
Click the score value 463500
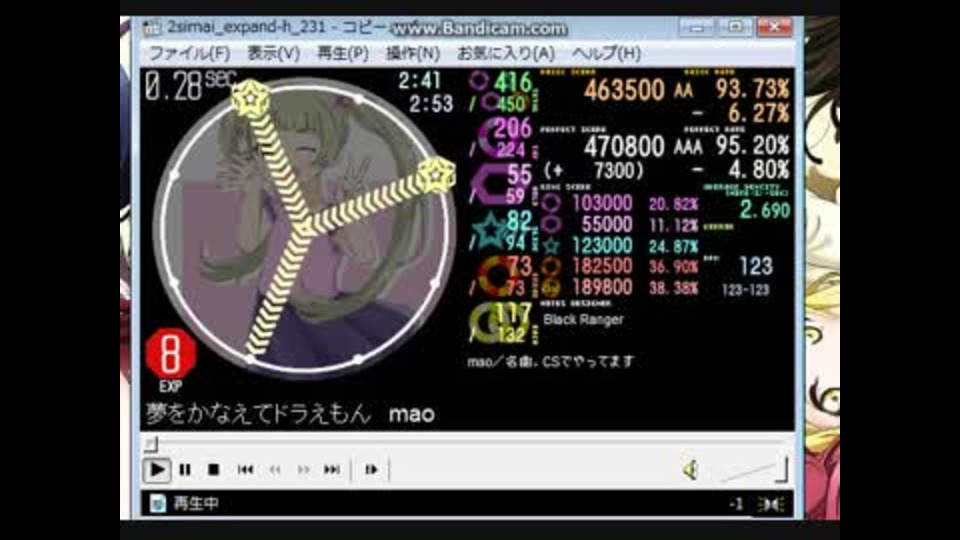coord(624,90)
